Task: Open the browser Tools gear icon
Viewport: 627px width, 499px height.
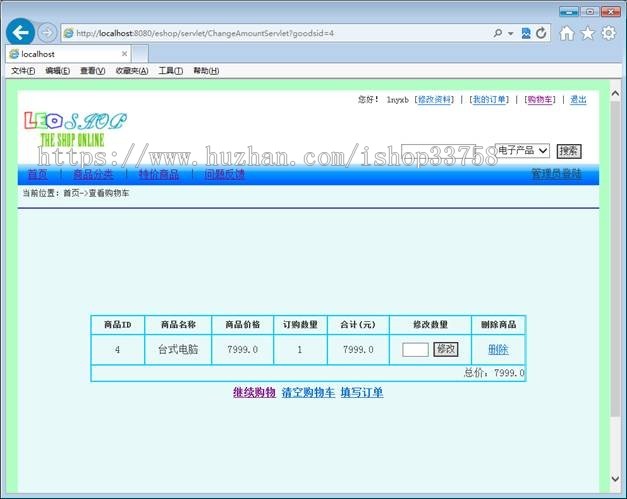Action: pos(608,33)
